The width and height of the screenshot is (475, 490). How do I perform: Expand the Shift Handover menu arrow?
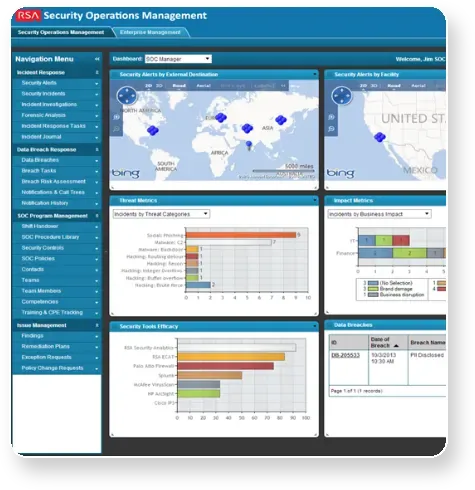click(97, 227)
